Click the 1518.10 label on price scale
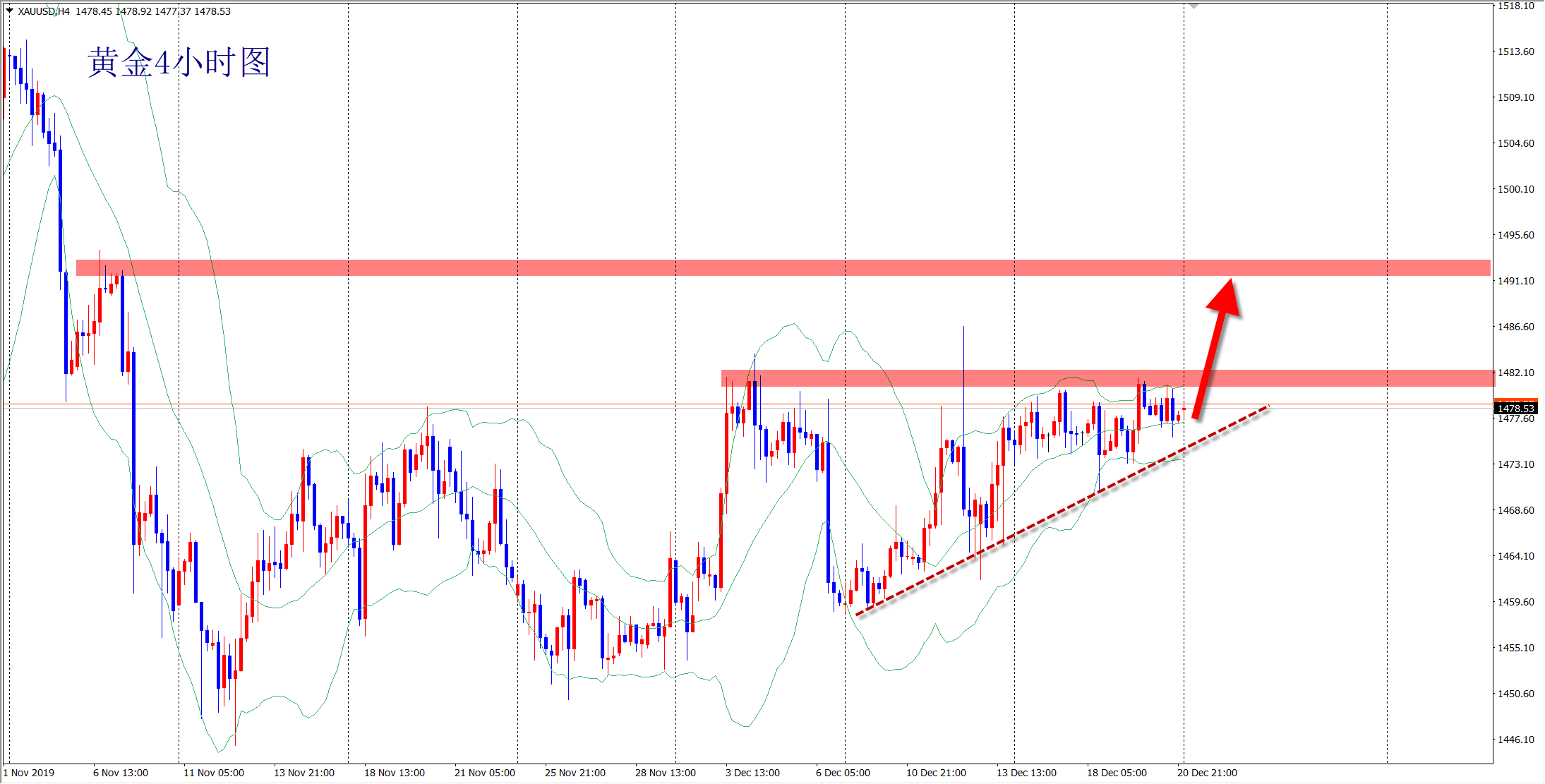The width and height of the screenshot is (1545, 784). click(1515, 6)
